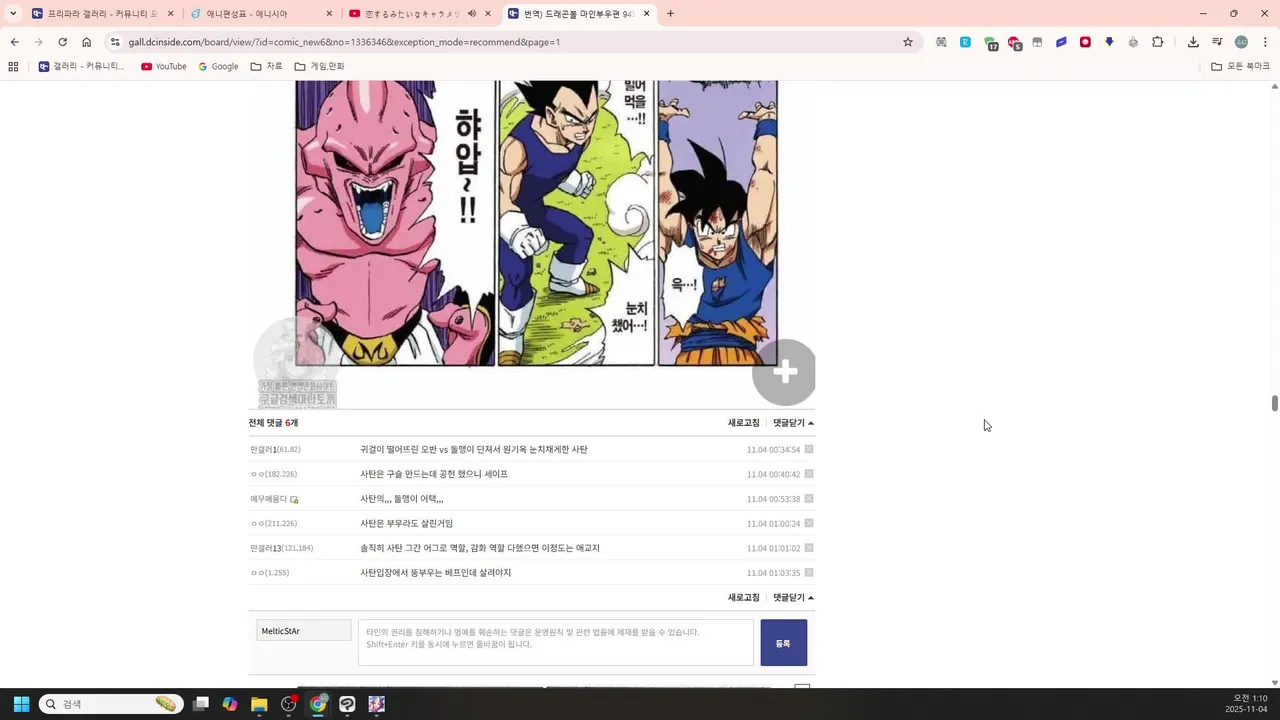Viewport: 1280px width, 720px height.
Task: Grab the page vertical scrollbar thumb
Action: [1275, 403]
